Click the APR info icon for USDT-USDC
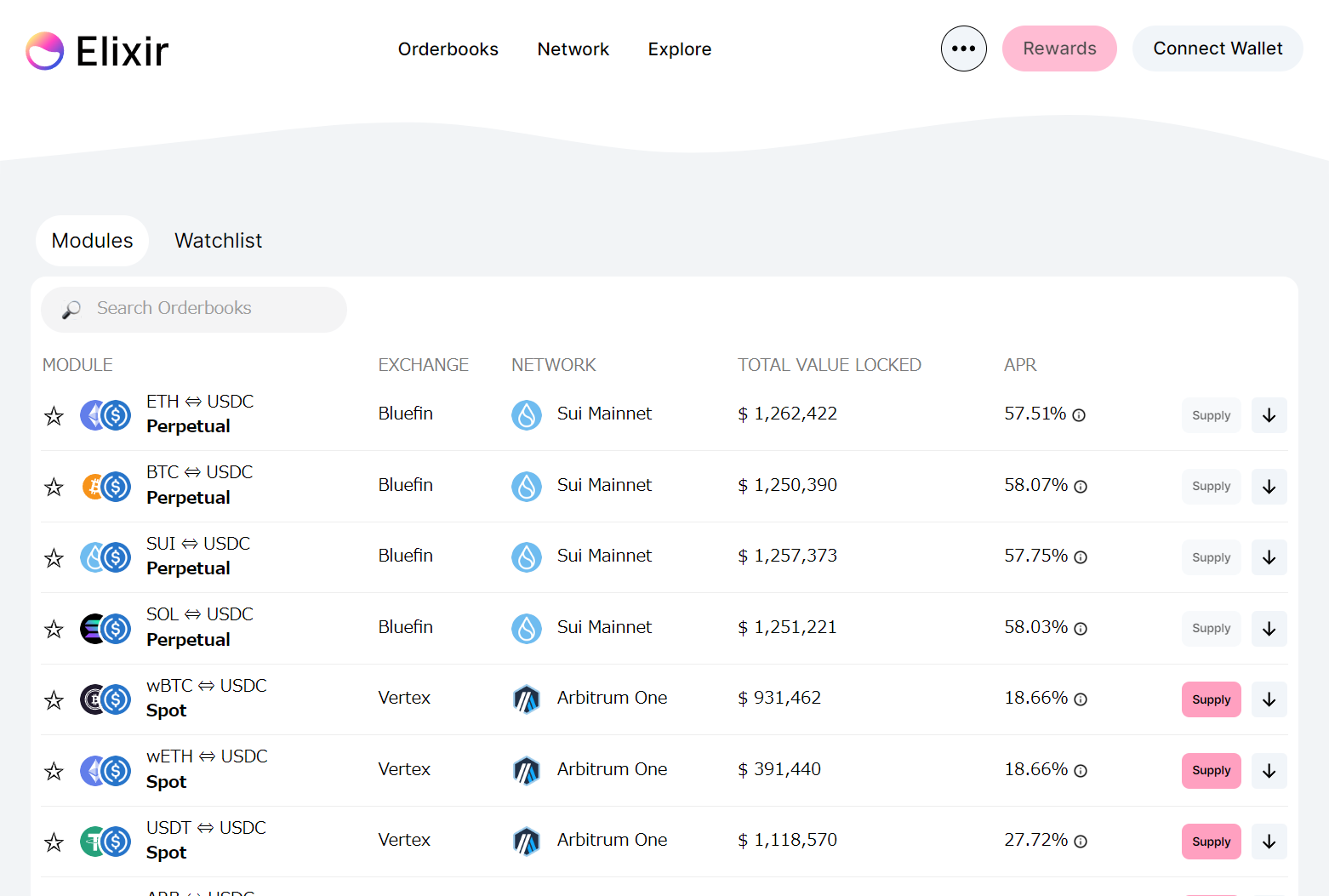The image size is (1329, 896). pyautogui.click(x=1081, y=842)
